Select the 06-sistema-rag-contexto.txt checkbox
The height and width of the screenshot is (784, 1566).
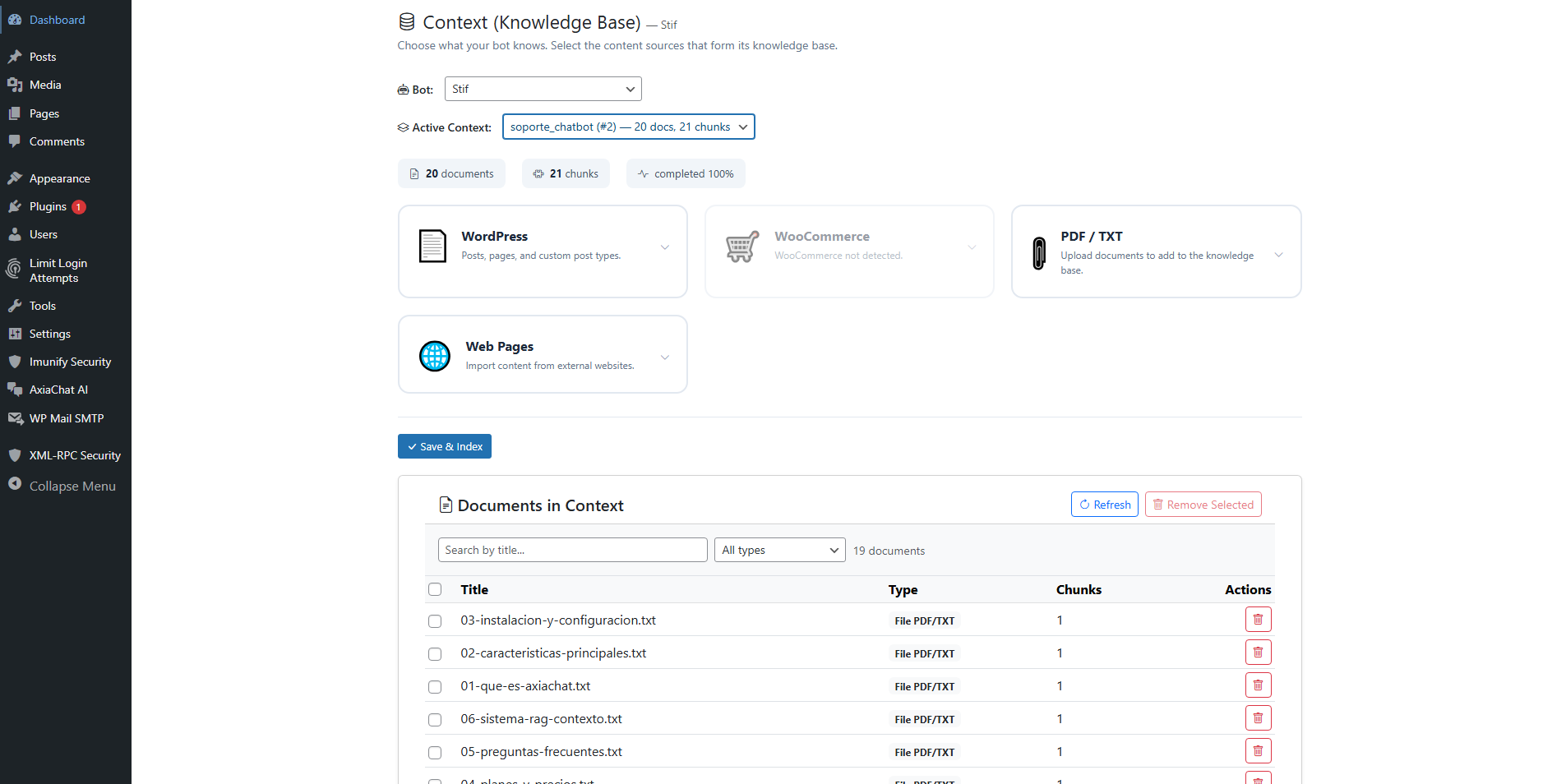pyautogui.click(x=435, y=720)
